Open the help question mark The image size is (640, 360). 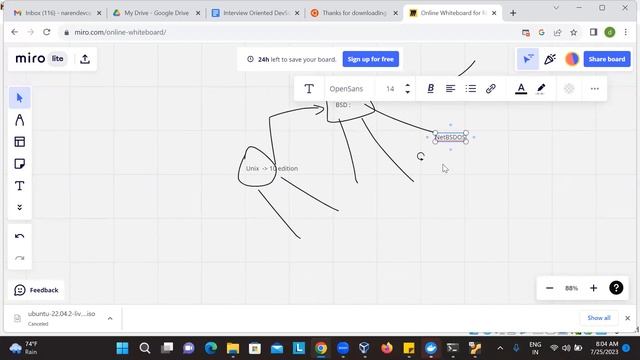coord(616,288)
